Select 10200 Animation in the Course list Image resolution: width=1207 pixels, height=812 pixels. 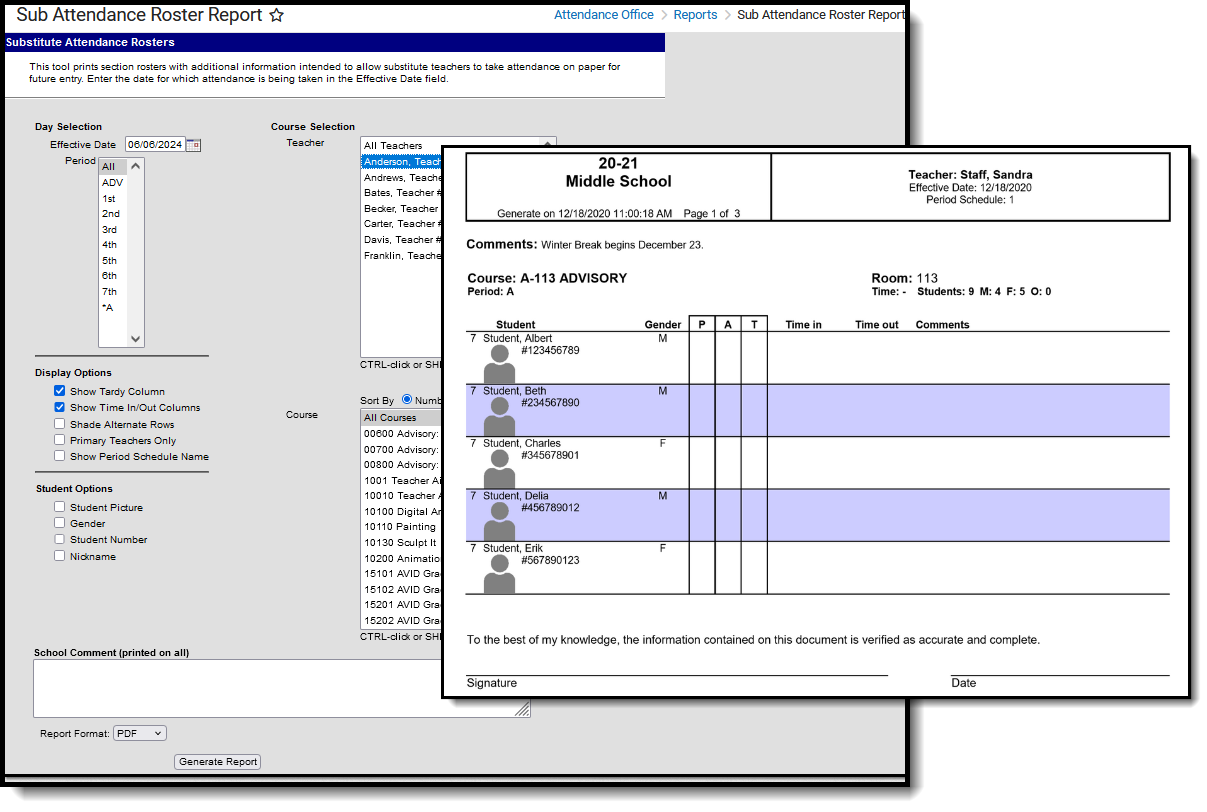(x=402, y=559)
